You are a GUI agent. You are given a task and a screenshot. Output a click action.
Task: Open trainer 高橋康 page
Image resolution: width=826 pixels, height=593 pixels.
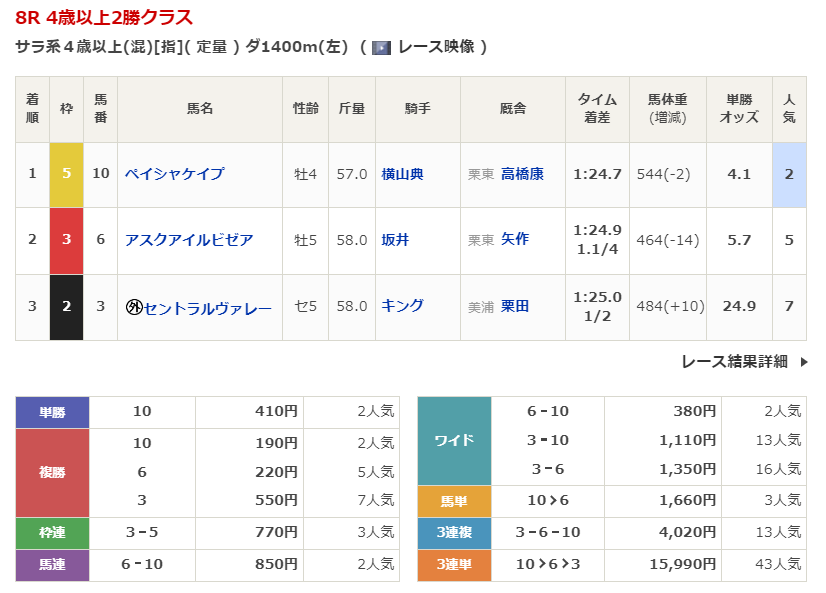522,174
